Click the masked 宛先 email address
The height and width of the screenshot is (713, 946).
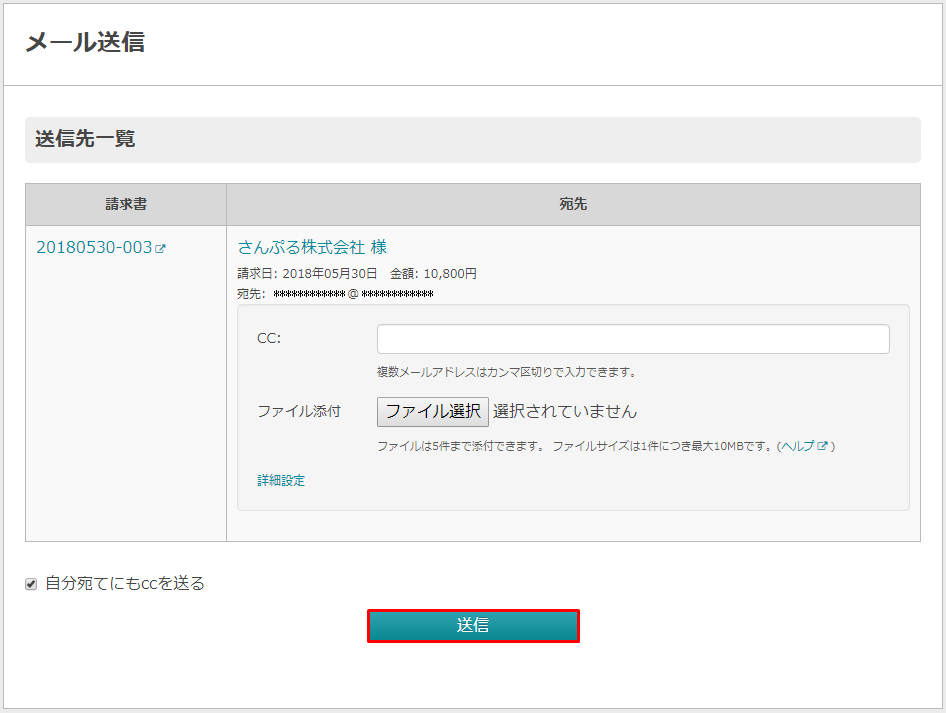(x=353, y=294)
